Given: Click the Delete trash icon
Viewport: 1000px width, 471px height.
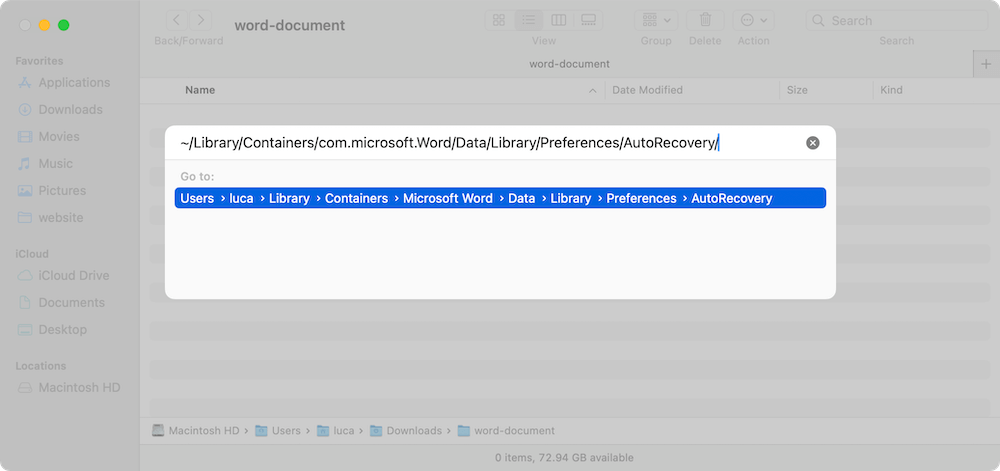Looking at the screenshot, I should pos(705,20).
